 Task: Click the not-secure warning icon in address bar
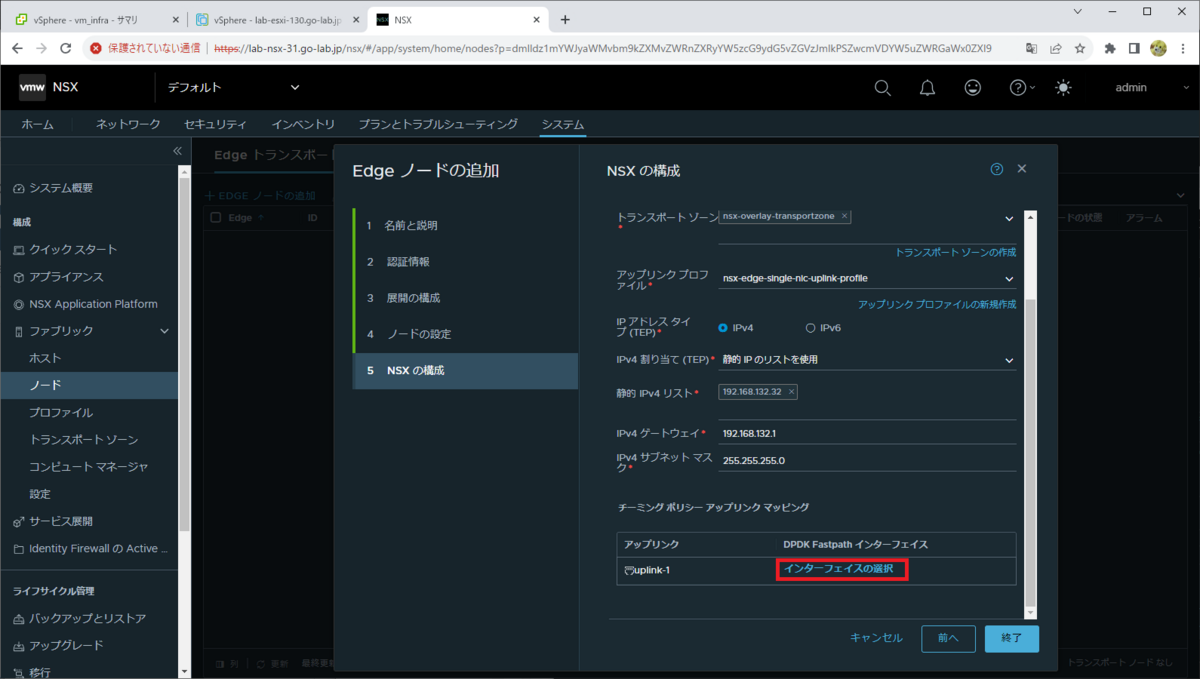click(x=96, y=48)
